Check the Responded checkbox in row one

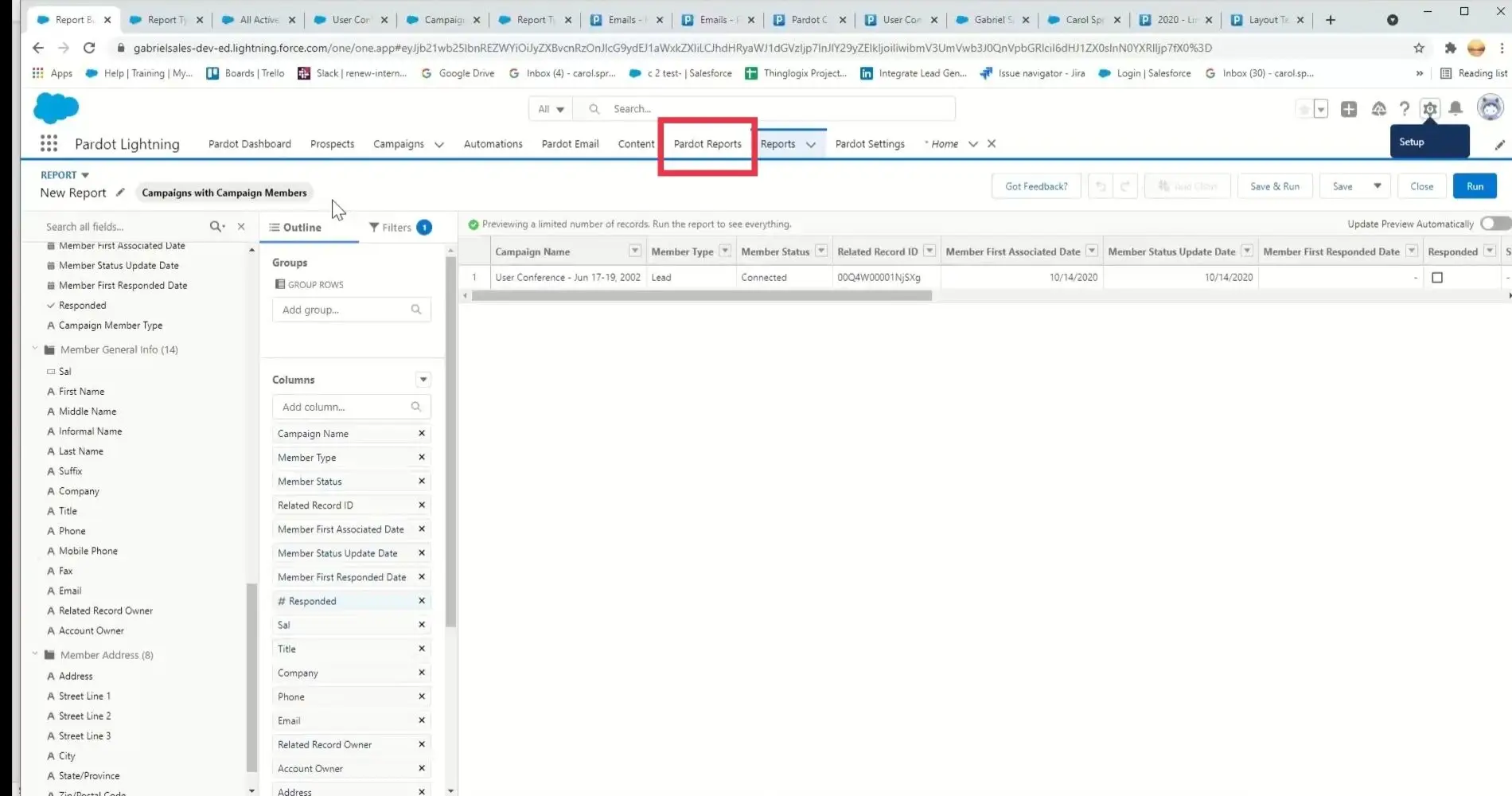pyautogui.click(x=1437, y=277)
